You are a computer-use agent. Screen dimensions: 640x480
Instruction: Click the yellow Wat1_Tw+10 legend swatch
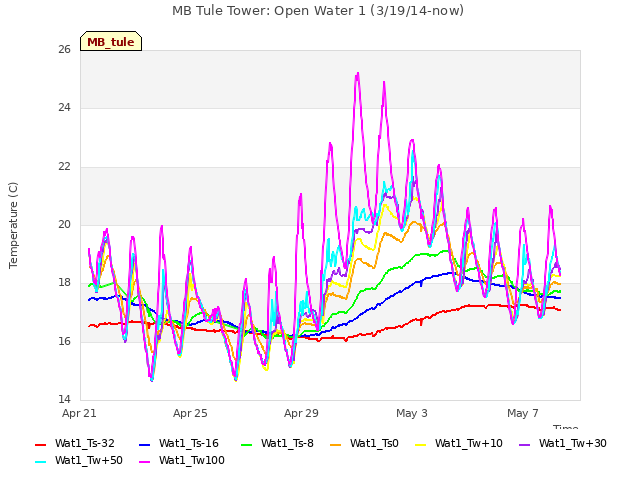coord(420,444)
